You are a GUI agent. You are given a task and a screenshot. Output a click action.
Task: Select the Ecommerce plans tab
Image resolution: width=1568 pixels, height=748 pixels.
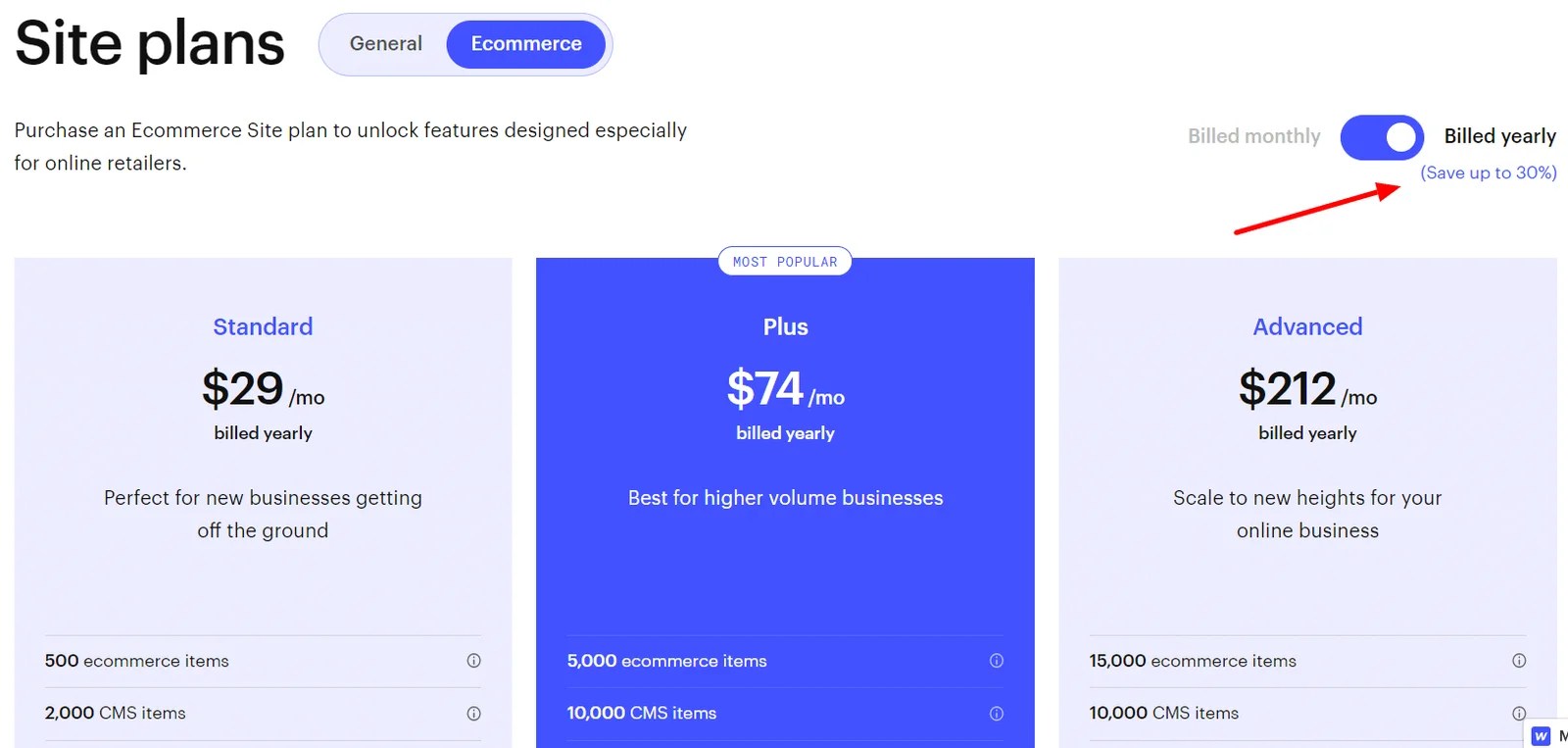(x=526, y=43)
